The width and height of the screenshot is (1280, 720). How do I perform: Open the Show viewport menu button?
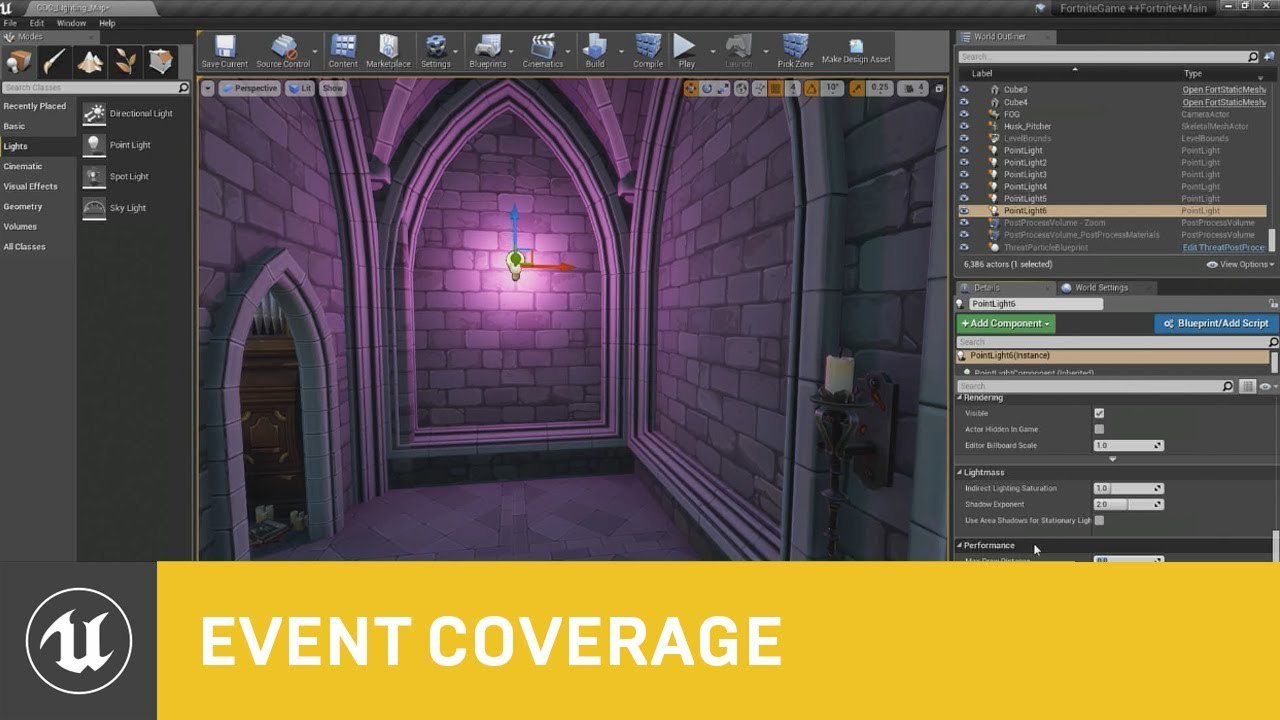(332, 88)
